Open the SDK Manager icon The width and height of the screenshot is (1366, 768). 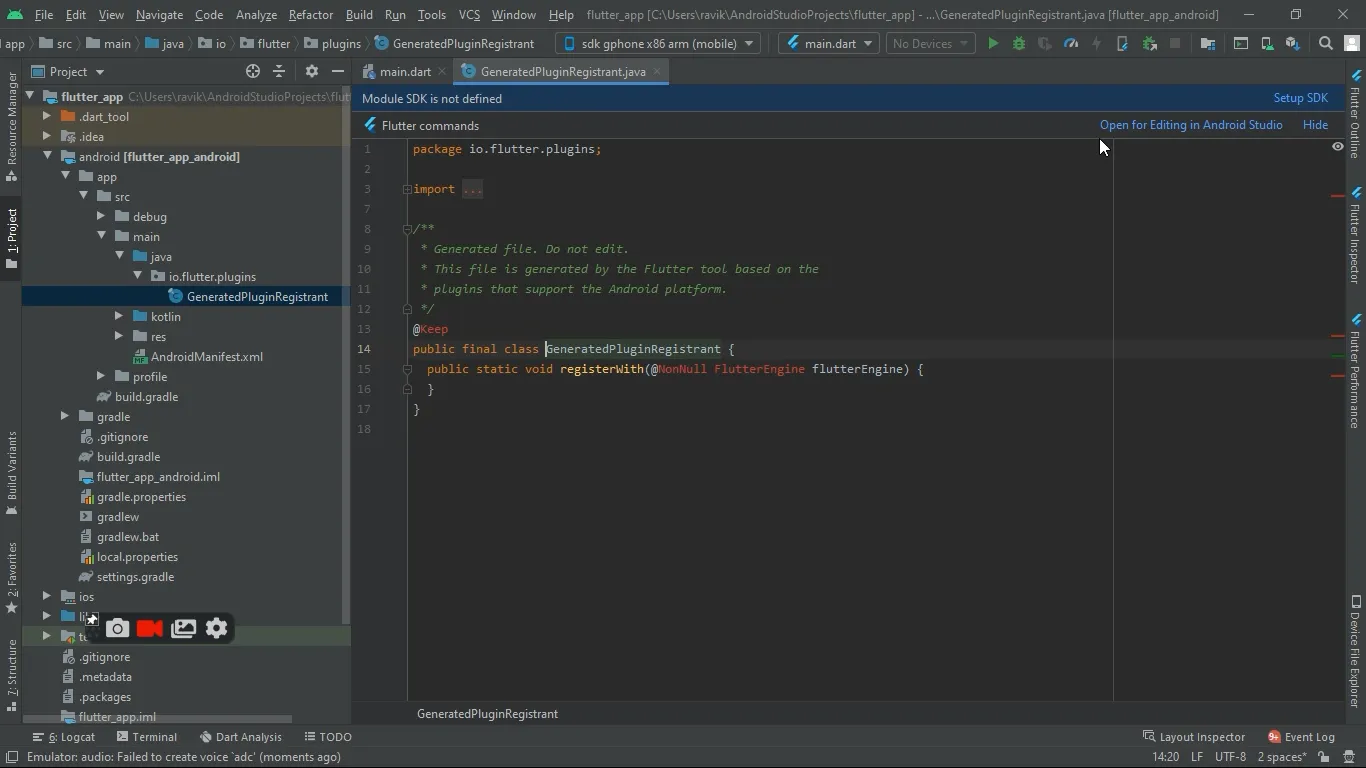tap(1293, 44)
